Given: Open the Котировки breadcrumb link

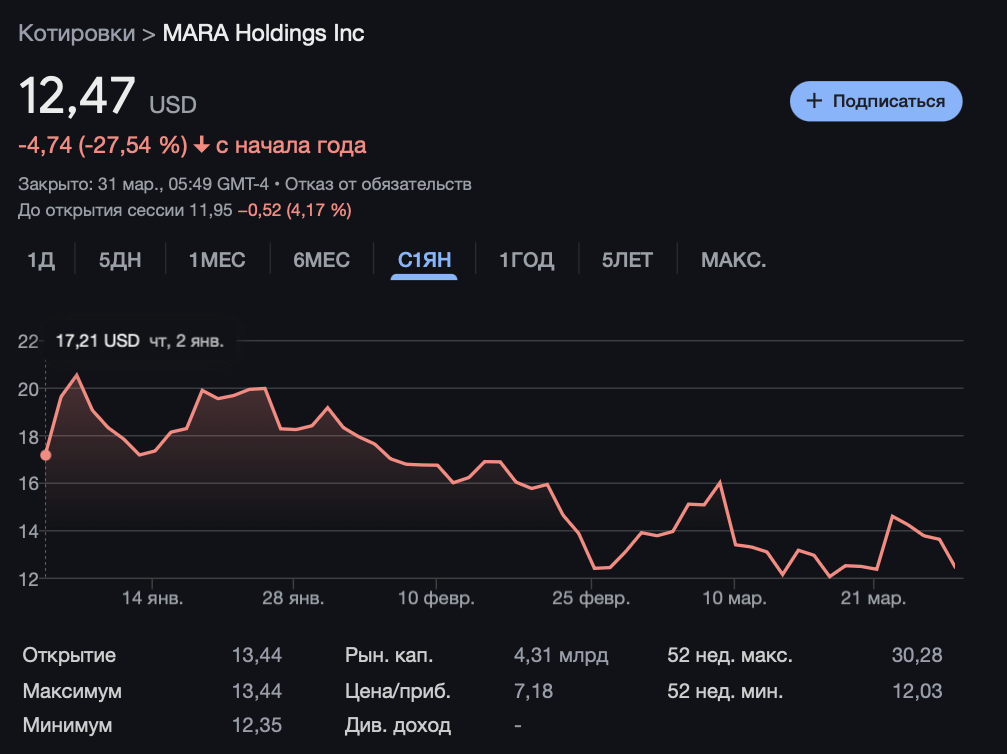Looking at the screenshot, I should [x=76, y=33].
